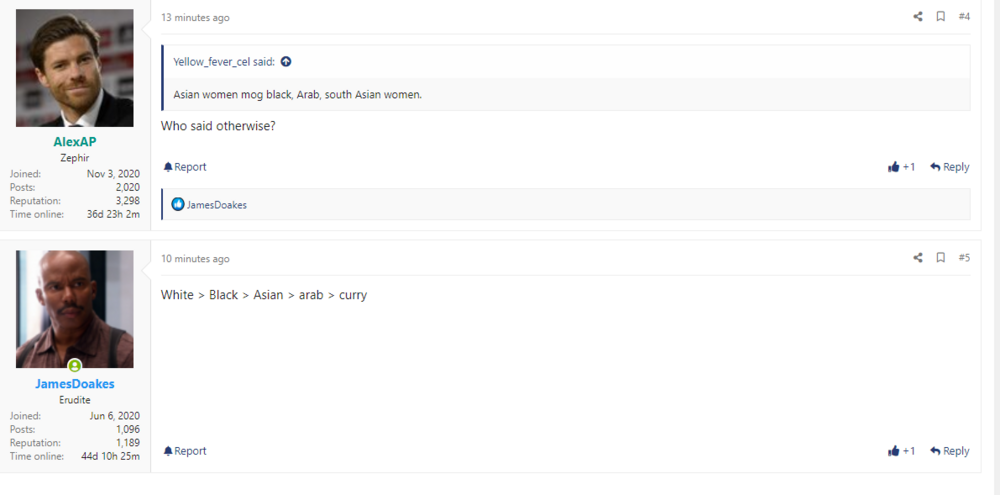Reply to AlexAP's post
This screenshot has height=495, width=1000.
pos(950,167)
